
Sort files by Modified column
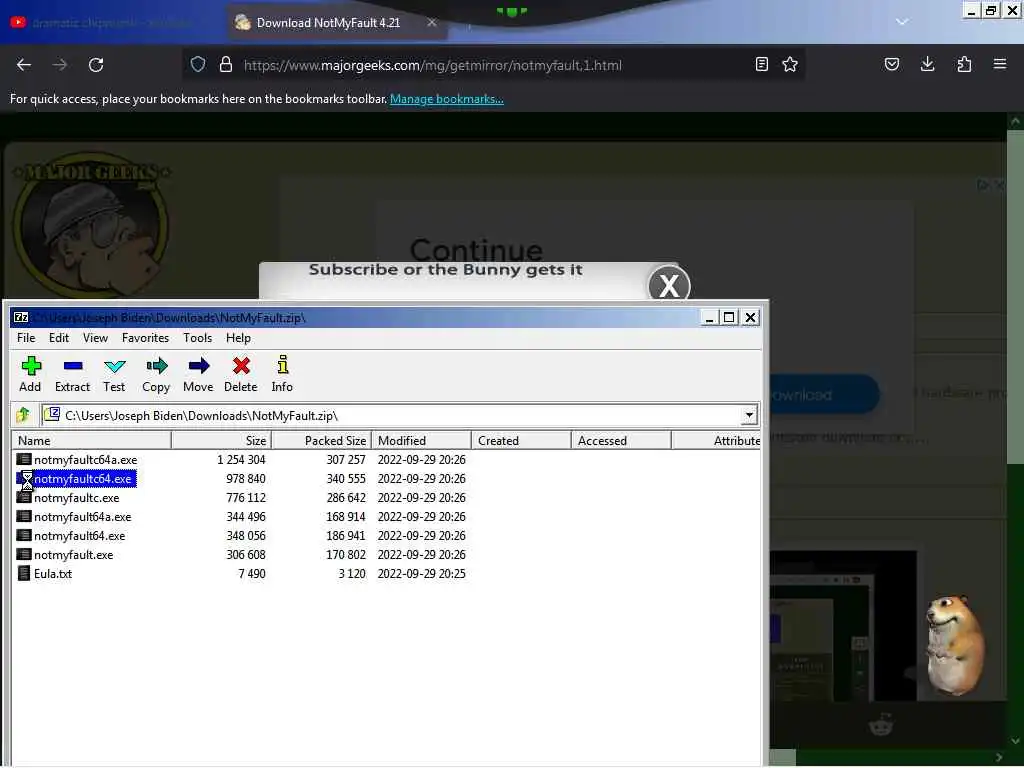pyautogui.click(x=422, y=441)
